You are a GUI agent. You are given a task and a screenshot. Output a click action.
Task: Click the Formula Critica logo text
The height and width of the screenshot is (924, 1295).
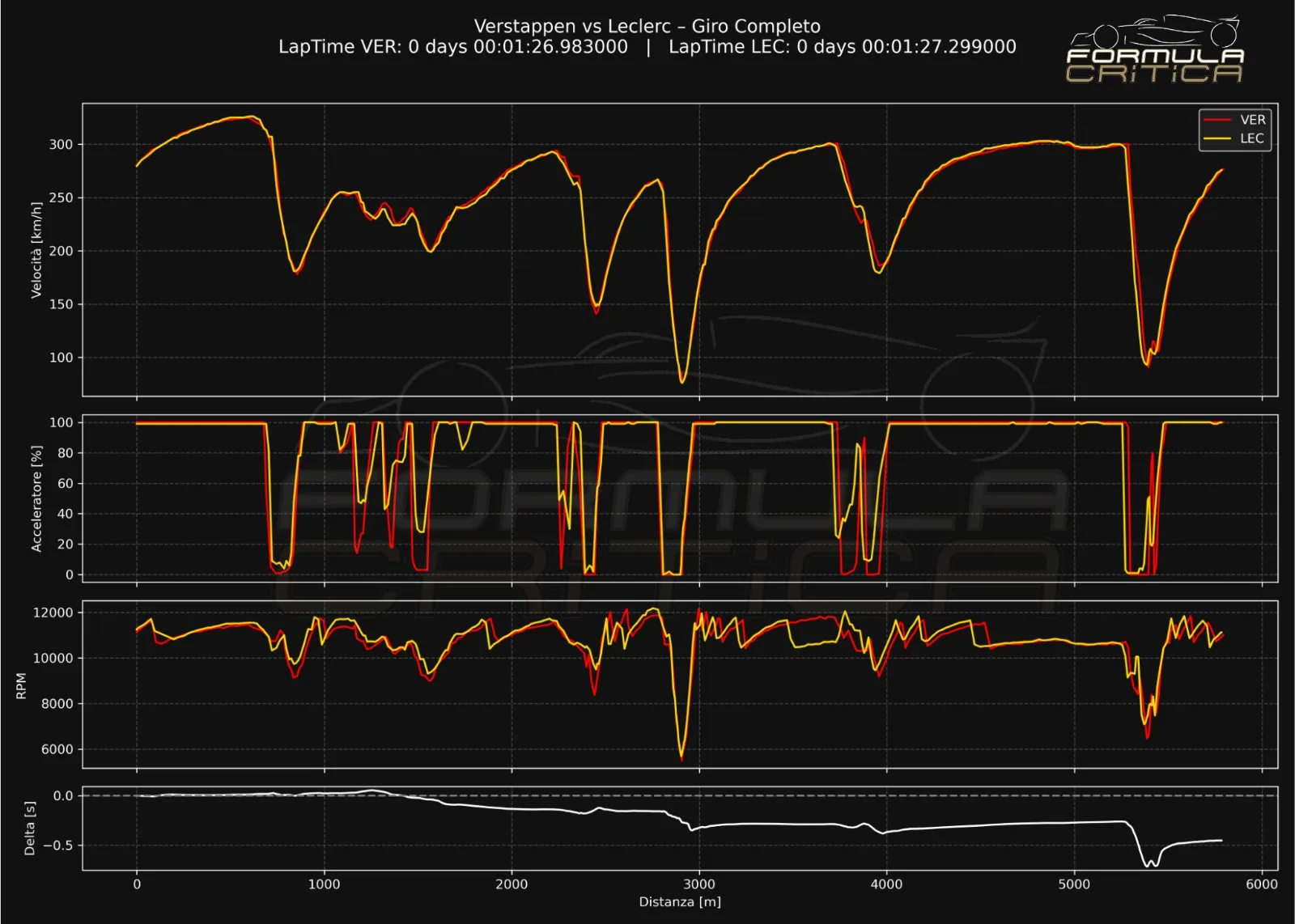1154,66
